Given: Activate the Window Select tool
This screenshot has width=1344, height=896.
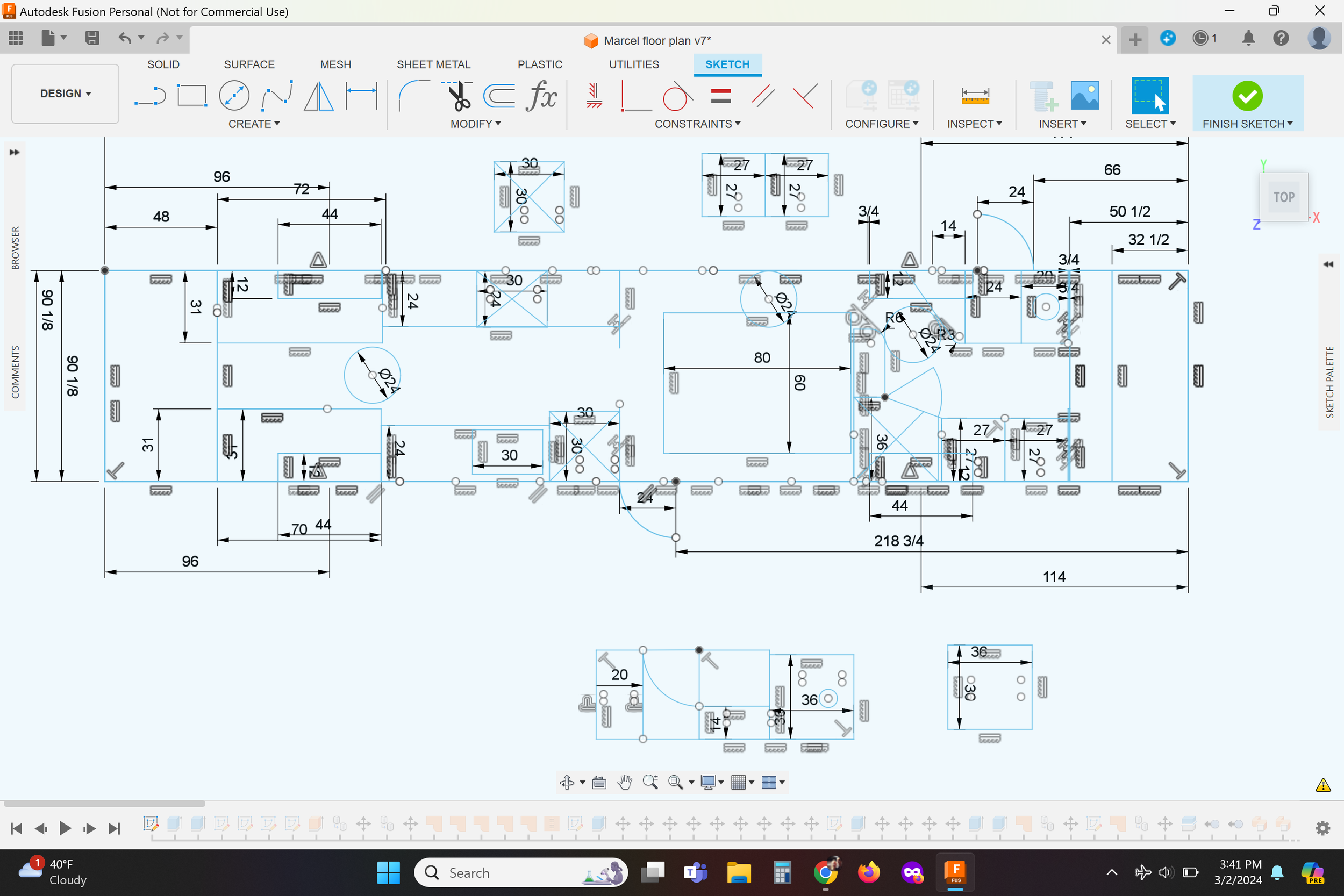Looking at the screenshot, I should pos(1150,96).
